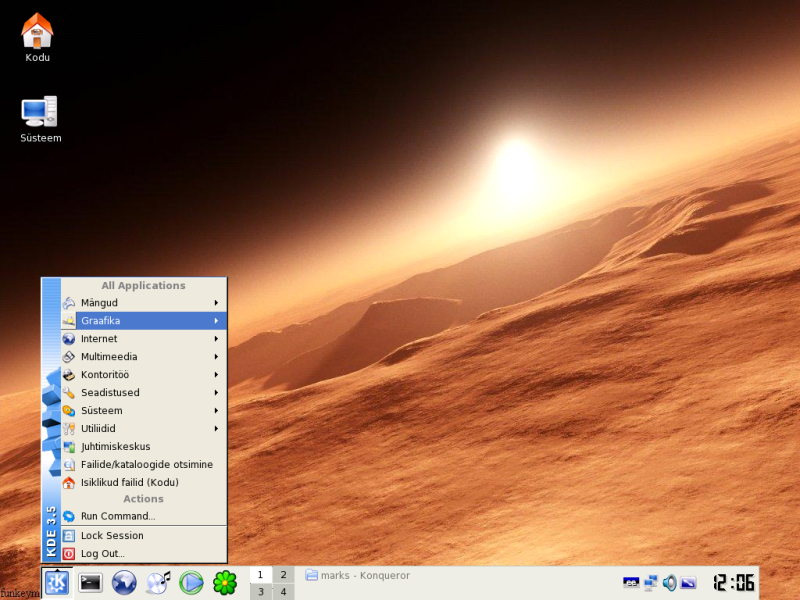Viewport: 800px width, 600px height.
Task: Click the keyboard layout tray icon
Action: click(631, 583)
